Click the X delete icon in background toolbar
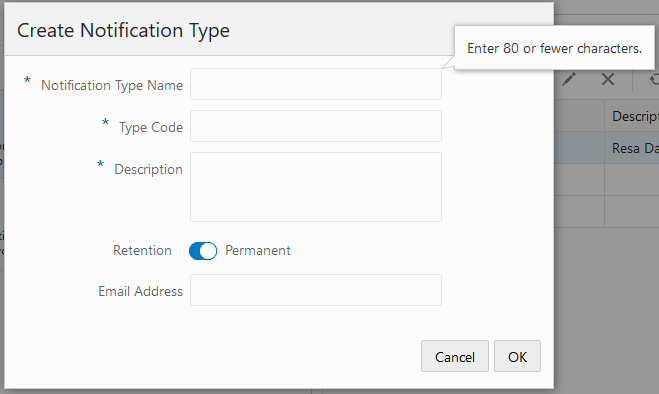 [x=608, y=79]
